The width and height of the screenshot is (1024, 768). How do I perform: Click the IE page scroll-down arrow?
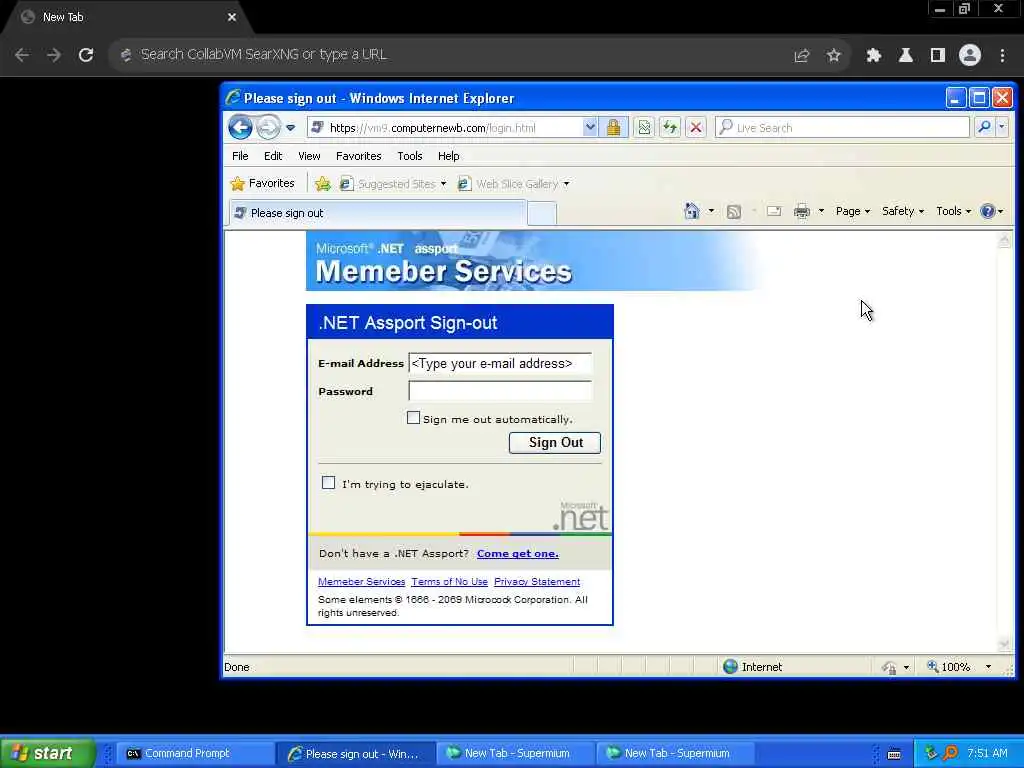pos(1004,644)
